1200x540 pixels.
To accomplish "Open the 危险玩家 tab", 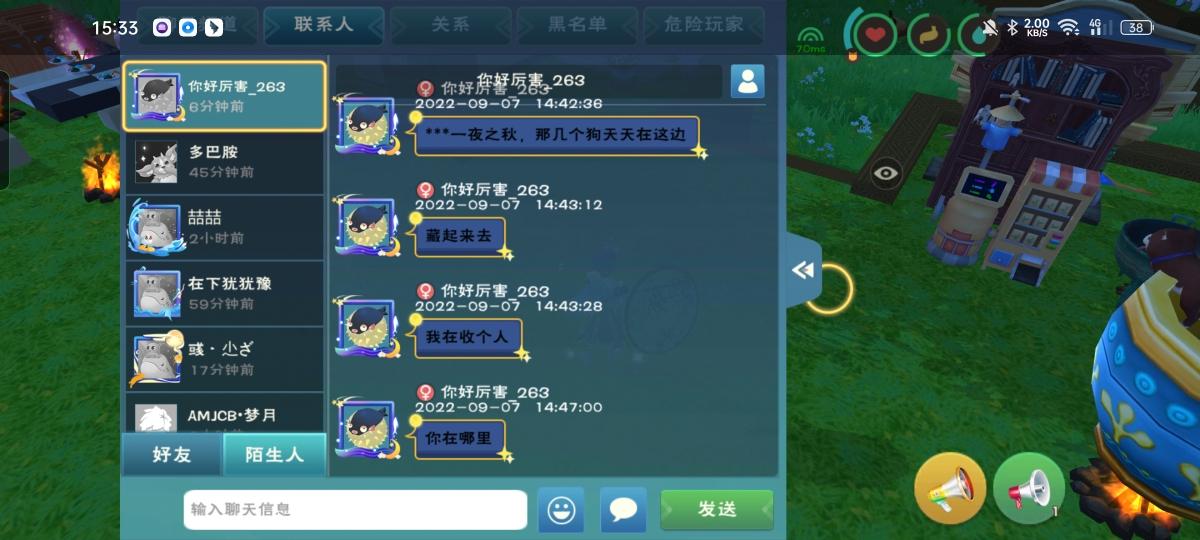I will point(704,25).
